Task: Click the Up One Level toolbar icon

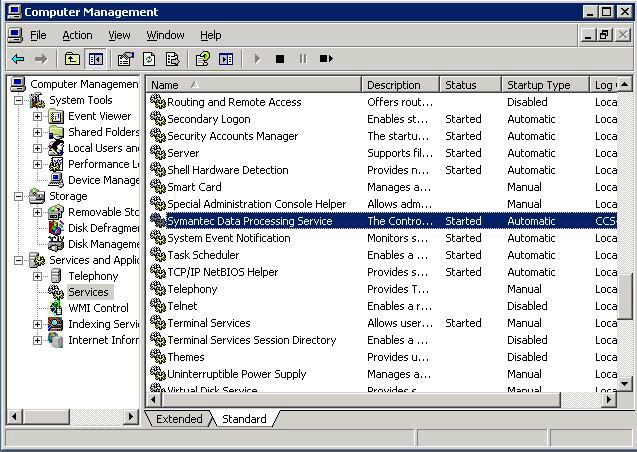Action: (72, 59)
